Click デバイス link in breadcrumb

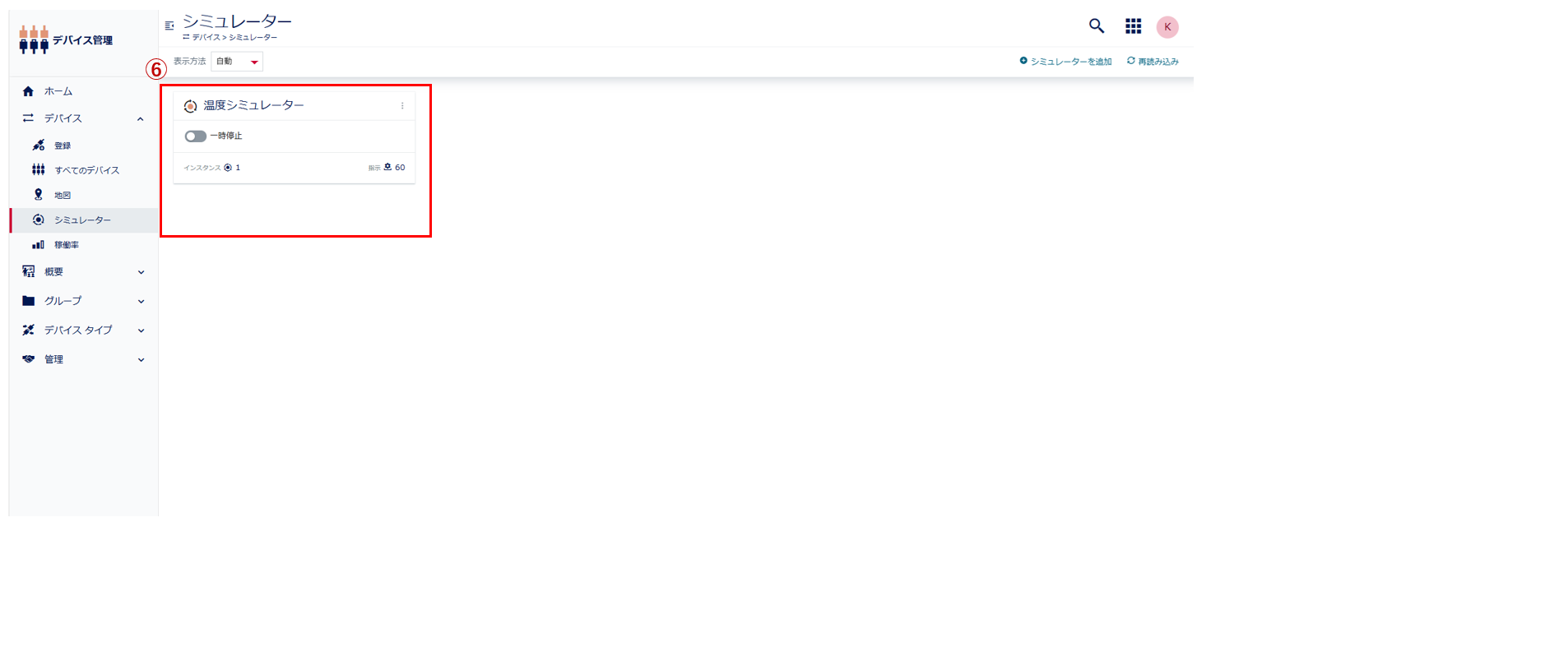[206, 38]
